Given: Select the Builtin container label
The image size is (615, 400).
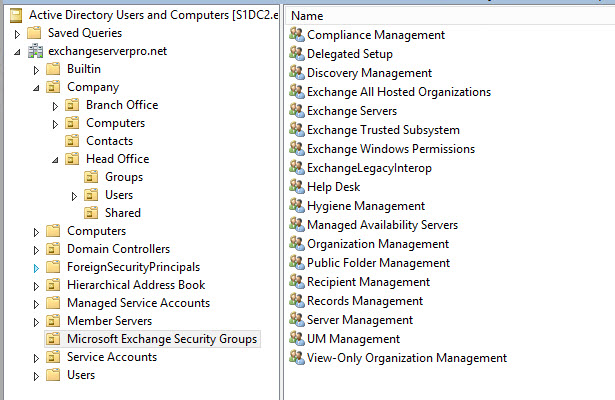Looking at the screenshot, I should 84,69.
